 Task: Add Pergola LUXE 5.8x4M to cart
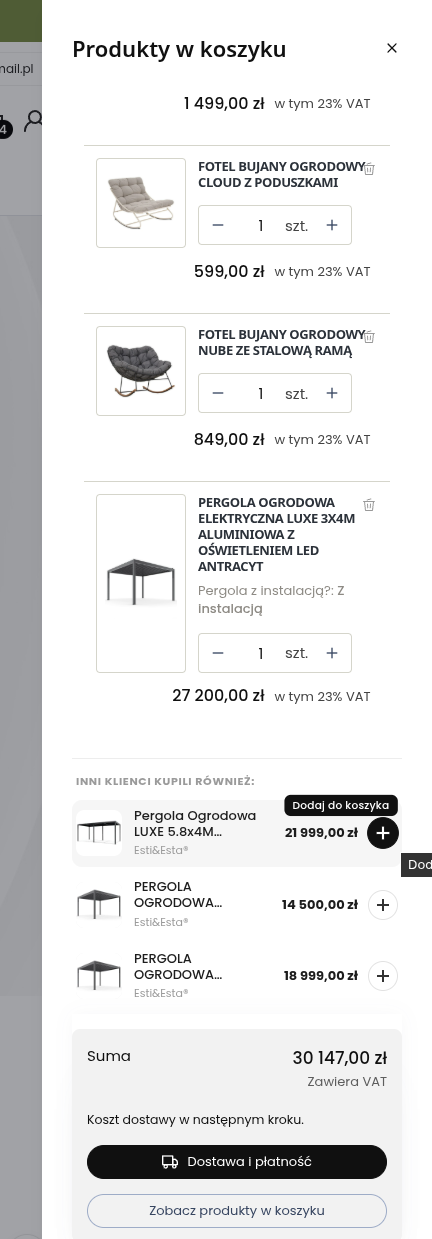pyautogui.click(x=383, y=833)
